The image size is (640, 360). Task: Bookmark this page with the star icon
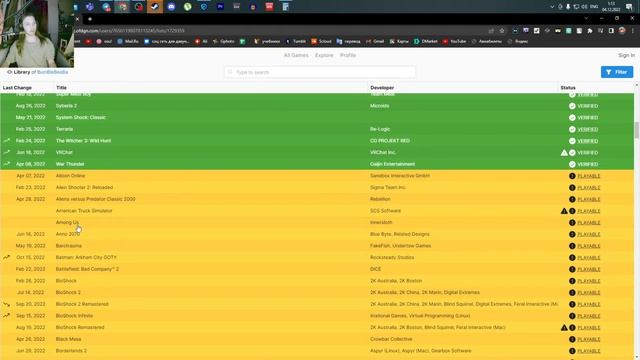(502, 31)
